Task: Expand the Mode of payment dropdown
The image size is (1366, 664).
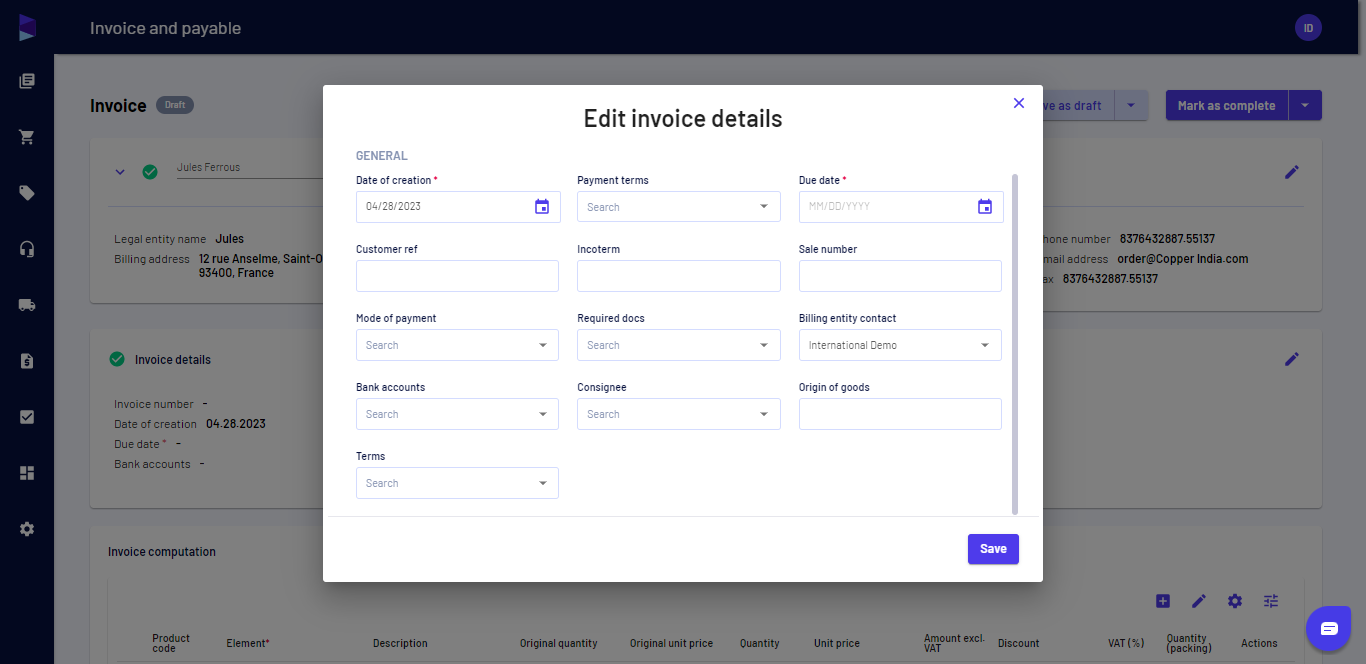Action: (x=543, y=345)
